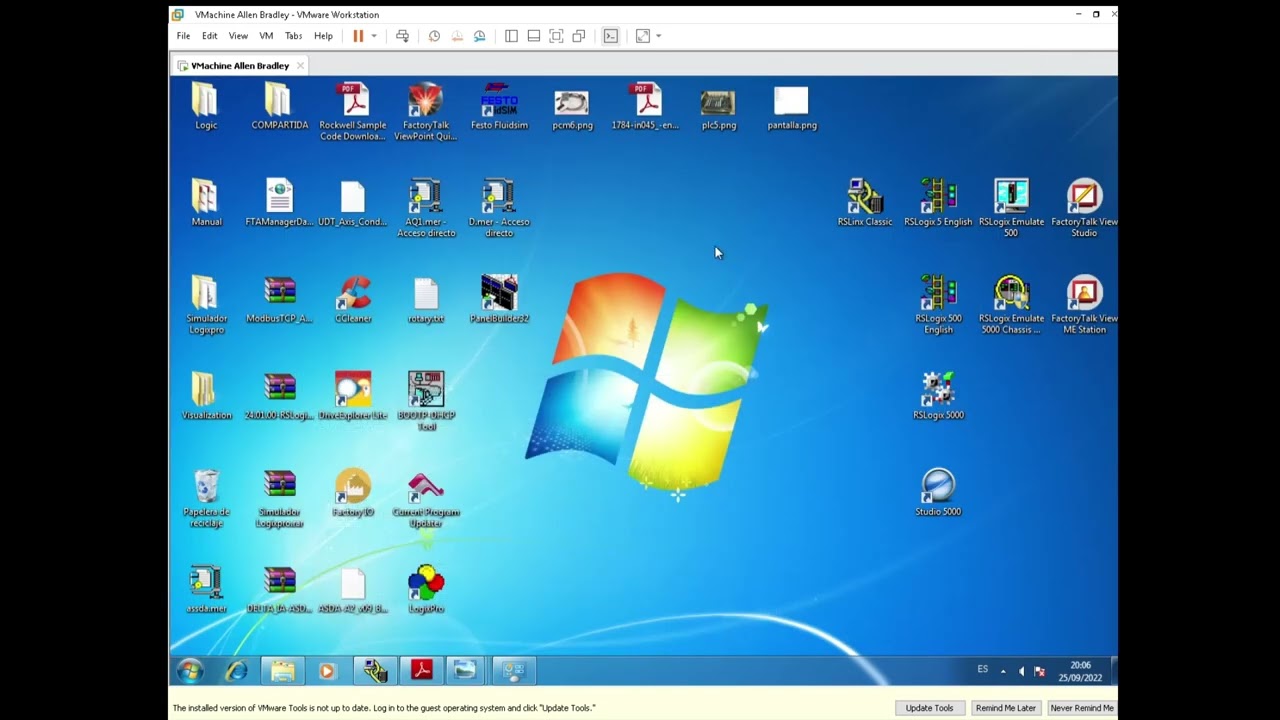Open the CCleaner shortcut
This screenshot has width=1280, height=720.
(x=353, y=300)
